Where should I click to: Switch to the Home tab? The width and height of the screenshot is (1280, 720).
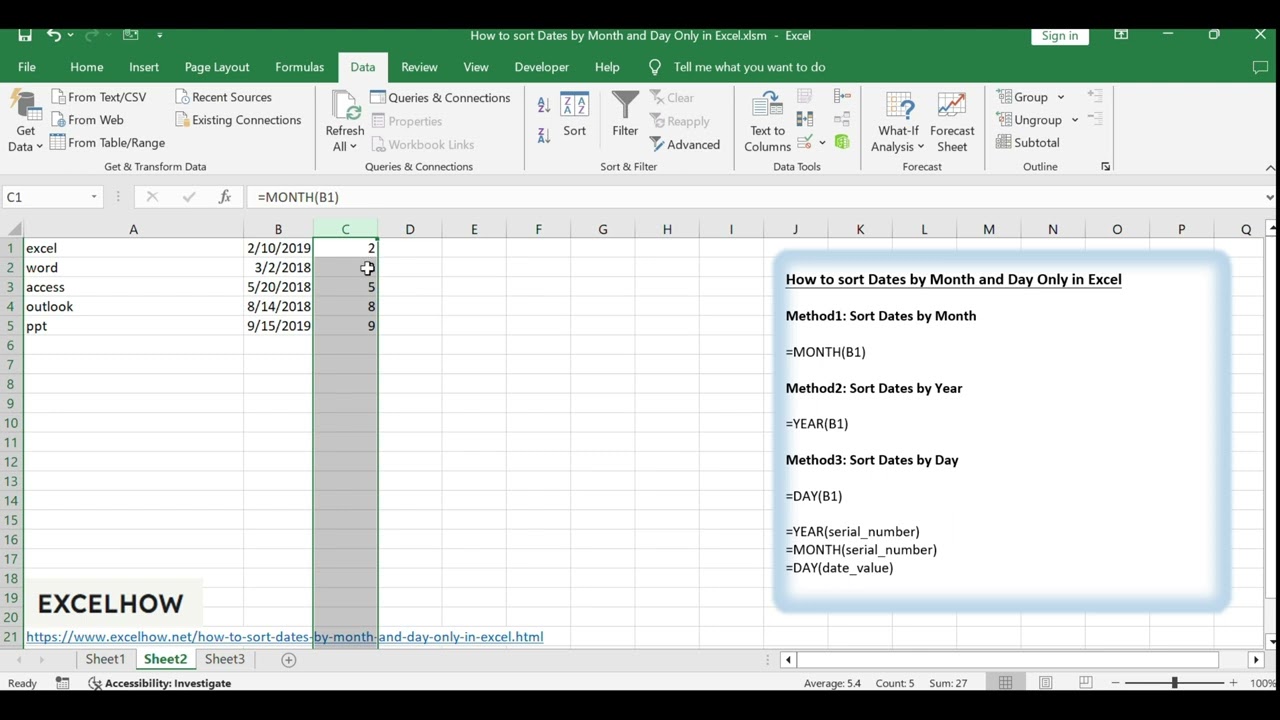point(86,67)
